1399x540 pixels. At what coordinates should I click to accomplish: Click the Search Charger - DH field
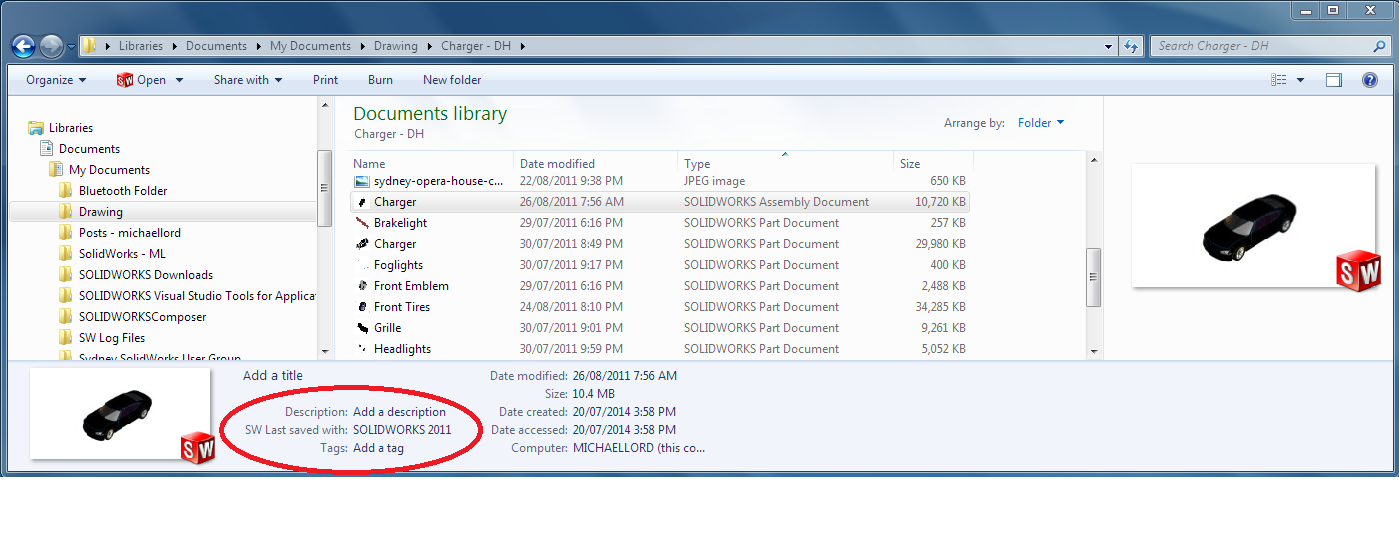click(x=1262, y=46)
